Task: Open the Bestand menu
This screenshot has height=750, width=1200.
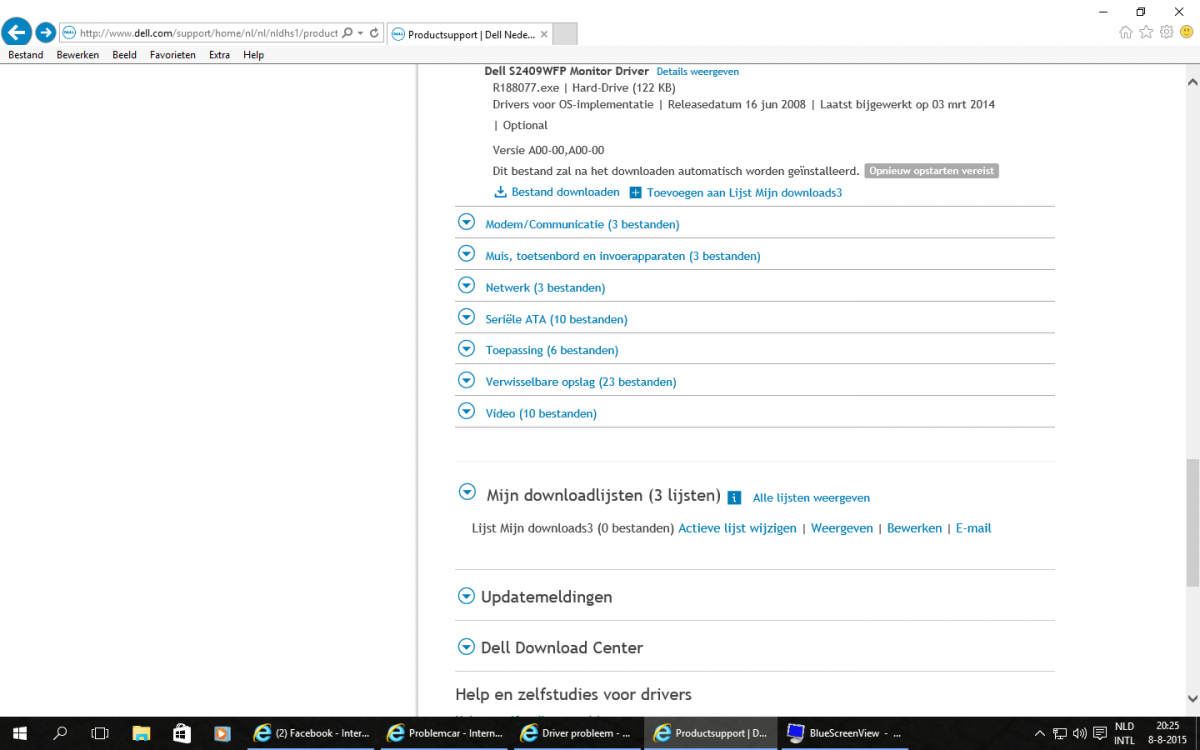Action: (26, 55)
